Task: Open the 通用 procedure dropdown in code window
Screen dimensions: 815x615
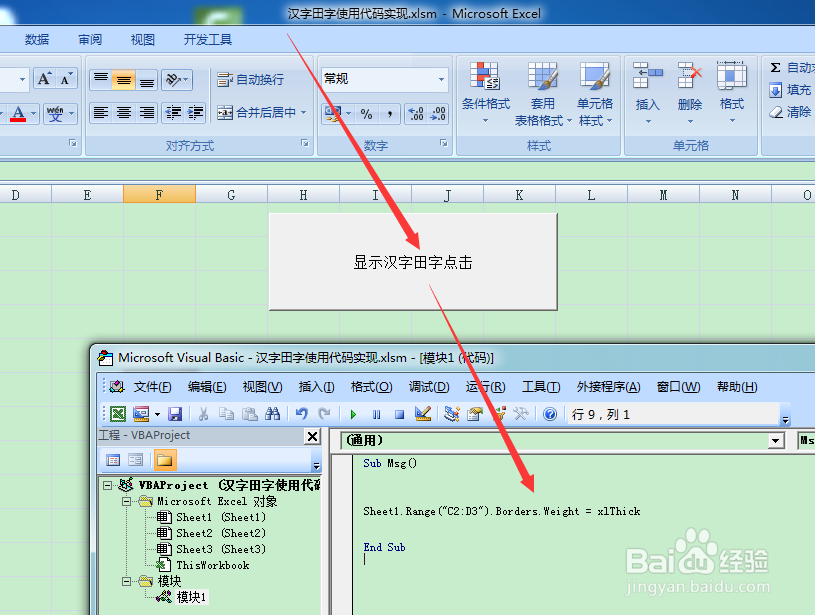Action: pos(775,440)
